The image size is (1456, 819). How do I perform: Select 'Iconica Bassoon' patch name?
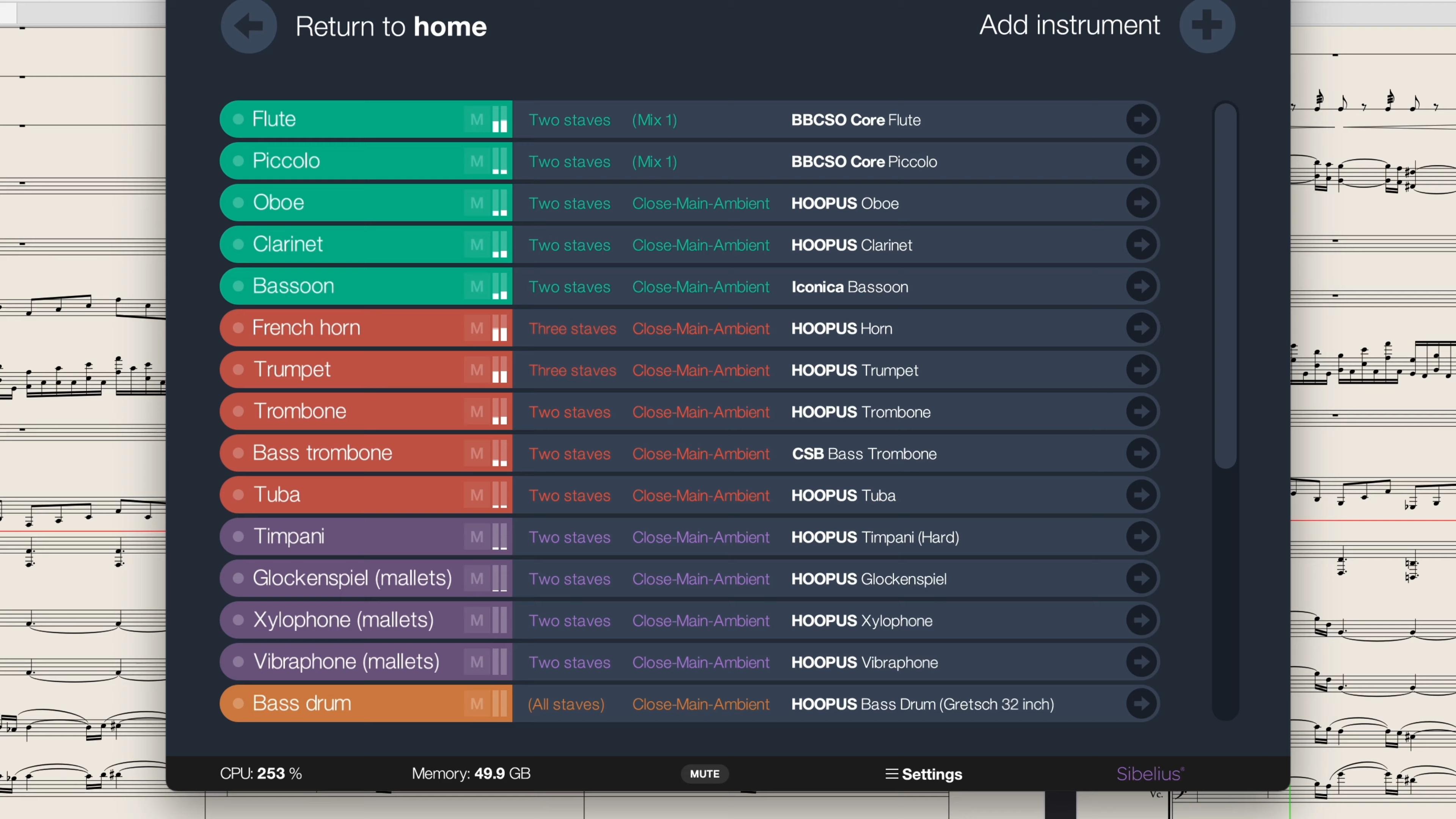(x=849, y=287)
